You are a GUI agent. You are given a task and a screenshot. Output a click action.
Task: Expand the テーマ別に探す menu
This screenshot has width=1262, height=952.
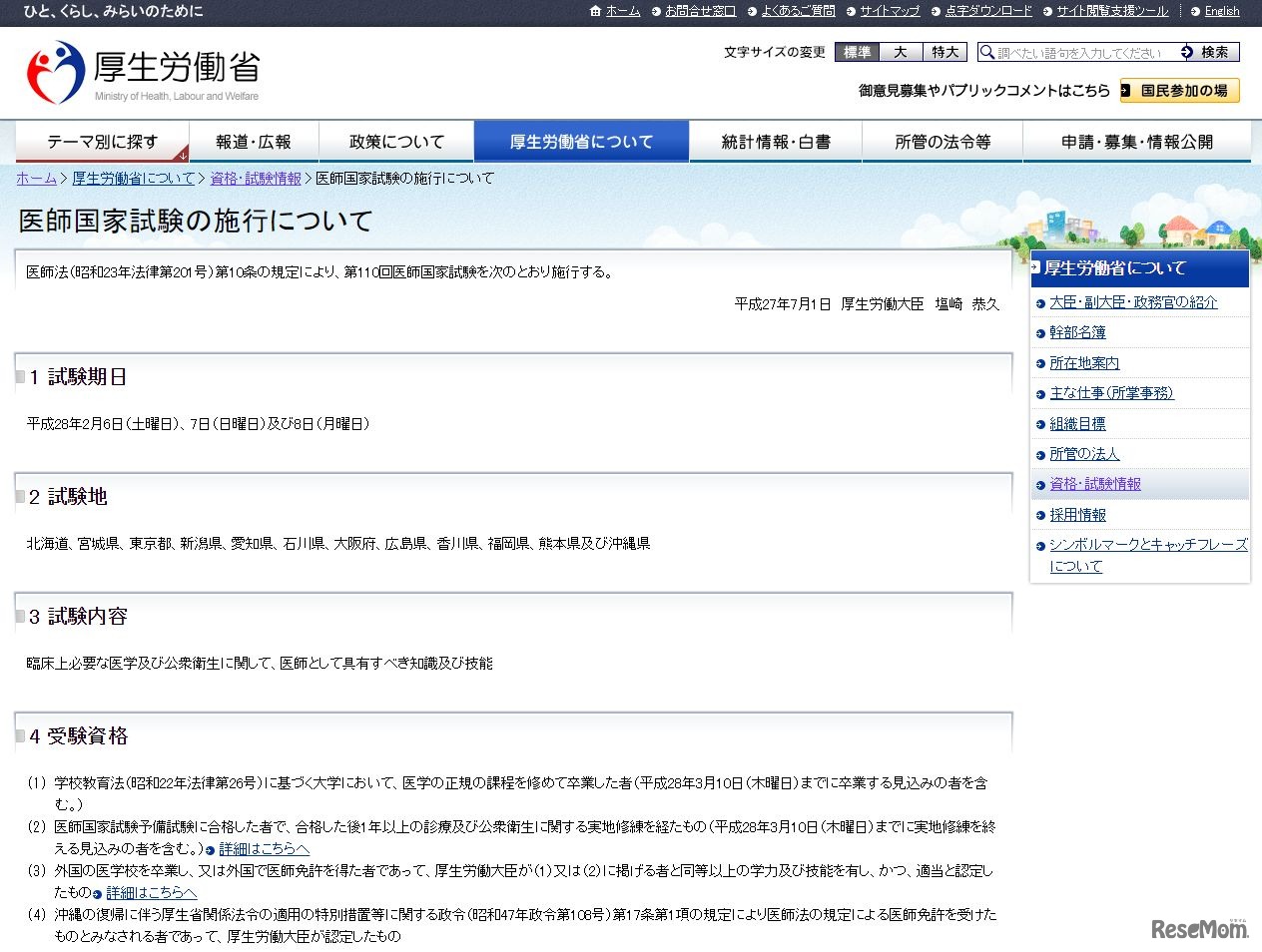102,142
